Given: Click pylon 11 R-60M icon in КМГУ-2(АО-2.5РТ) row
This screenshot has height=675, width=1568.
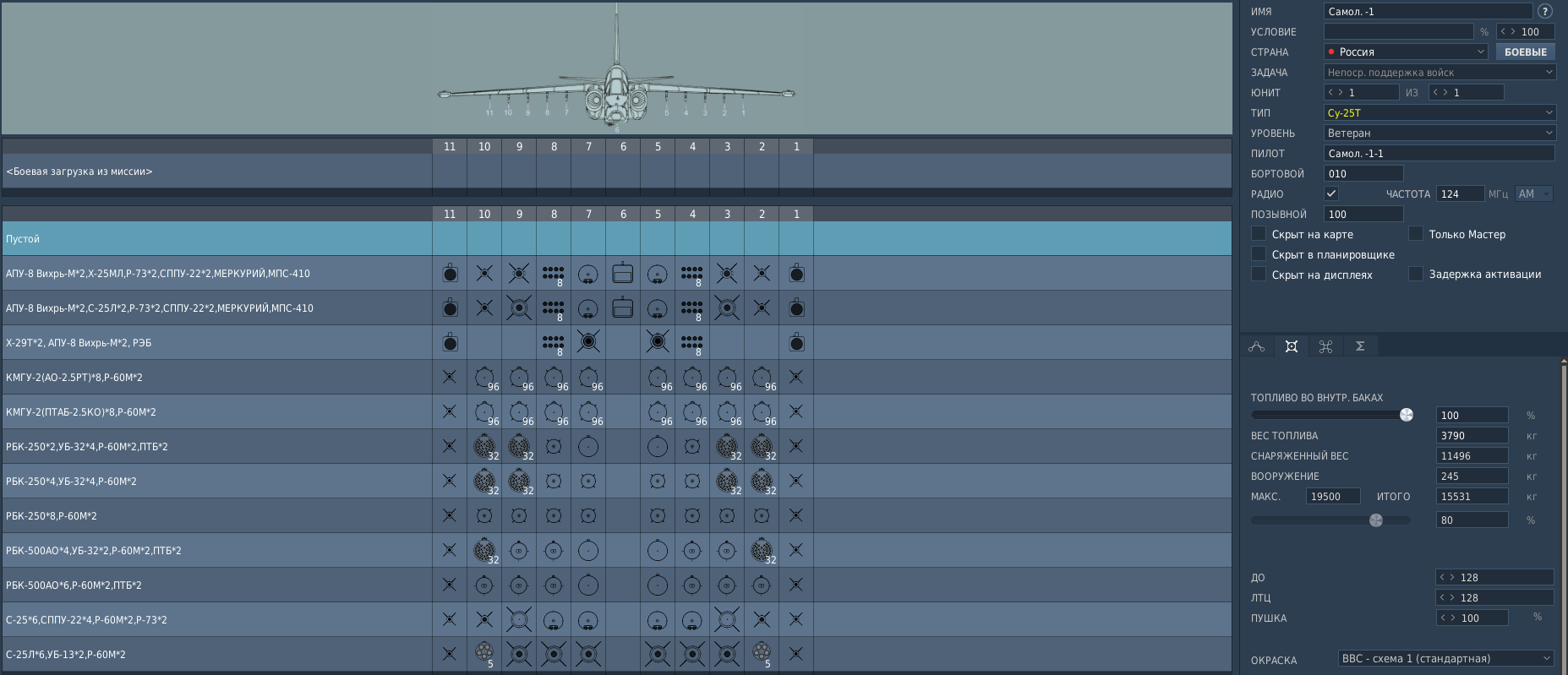Looking at the screenshot, I should tap(450, 377).
